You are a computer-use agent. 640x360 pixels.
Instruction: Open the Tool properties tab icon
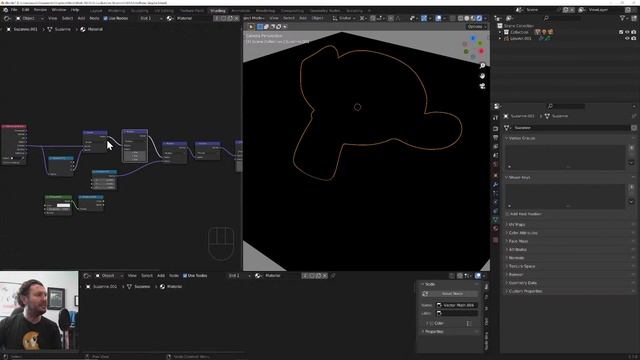496,118
